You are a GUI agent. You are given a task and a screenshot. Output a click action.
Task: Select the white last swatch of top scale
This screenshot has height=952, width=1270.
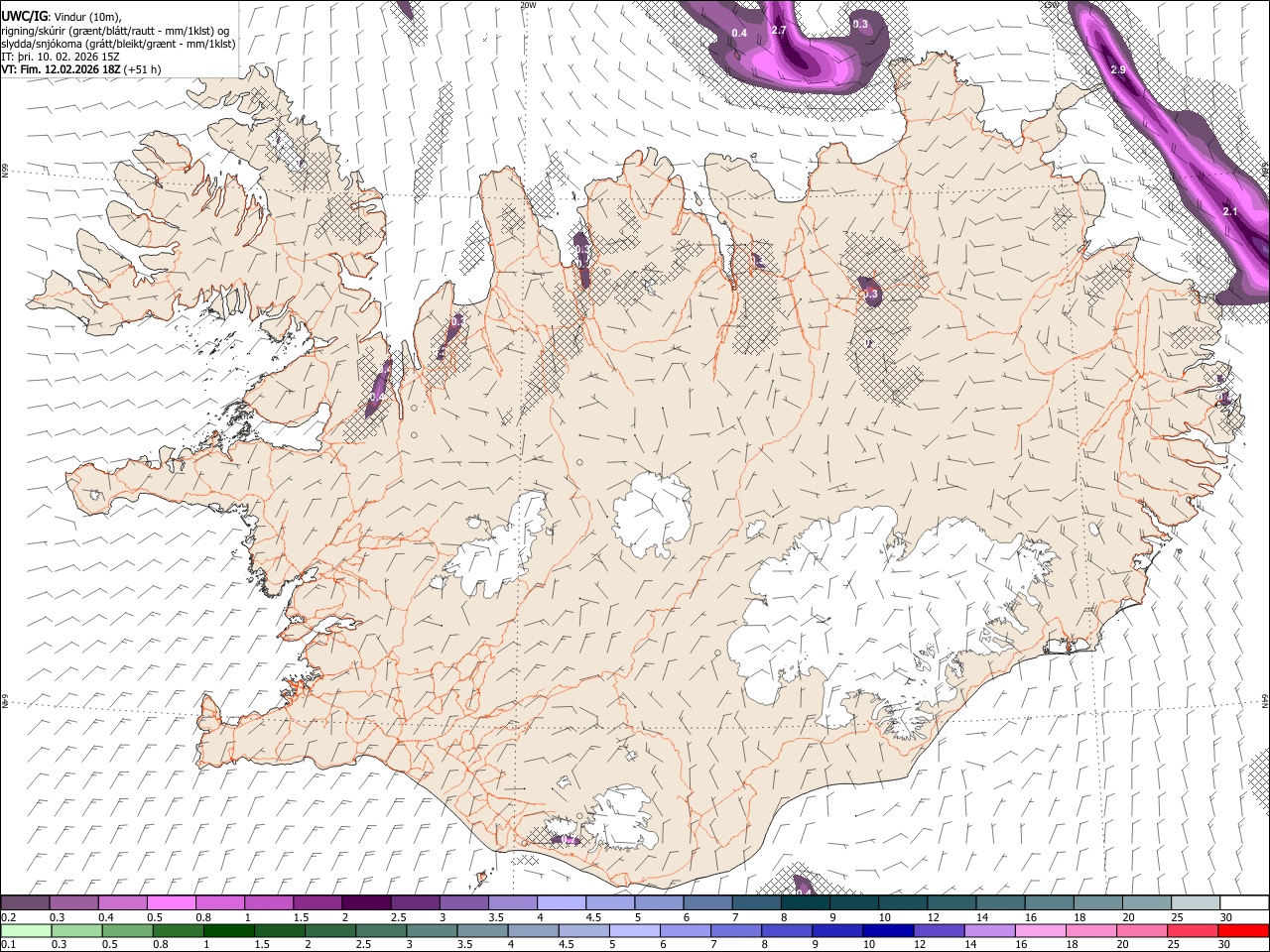(x=1244, y=903)
